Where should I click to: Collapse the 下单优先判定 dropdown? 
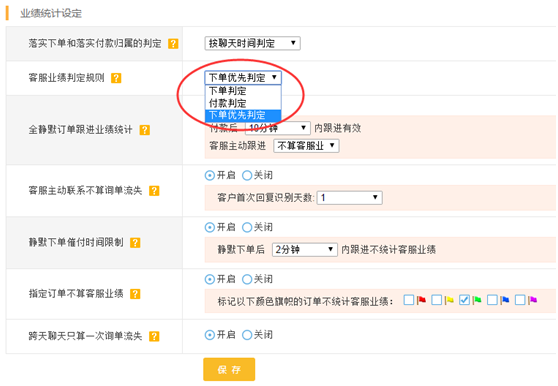(x=243, y=78)
